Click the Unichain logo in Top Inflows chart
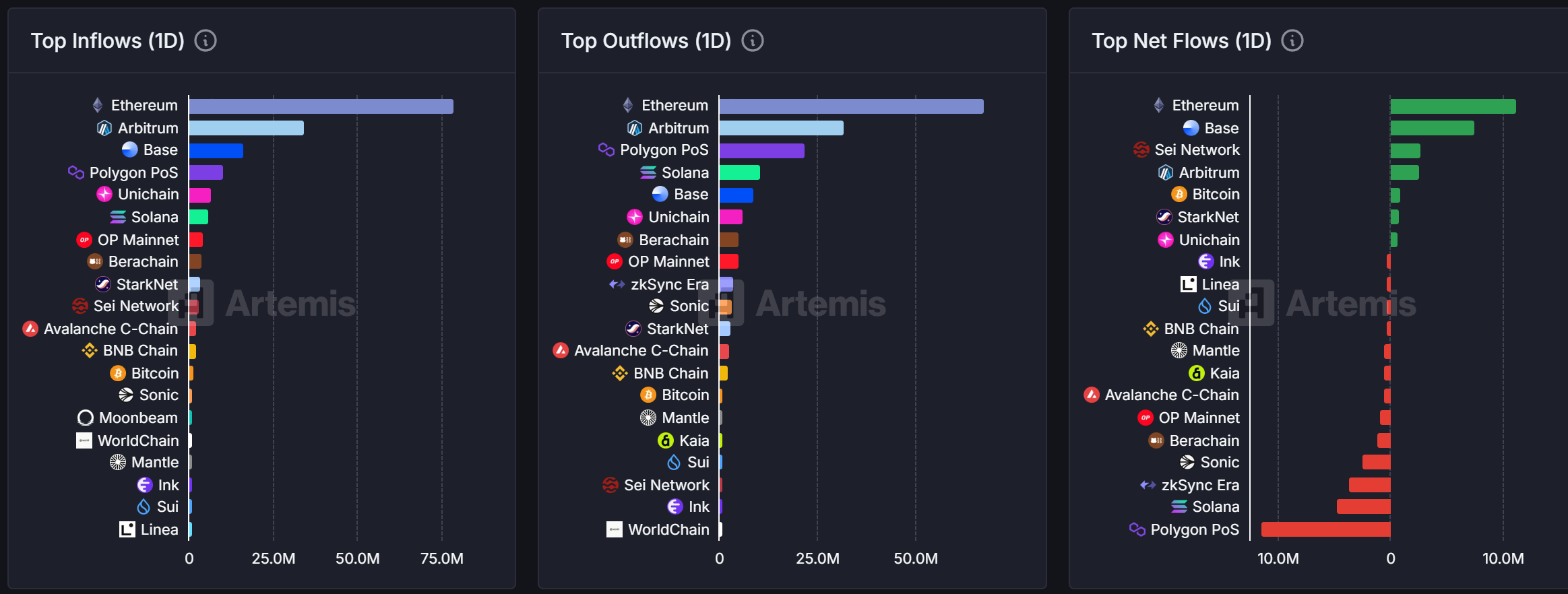The width and height of the screenshot is (1568, 594). (104, 194)
